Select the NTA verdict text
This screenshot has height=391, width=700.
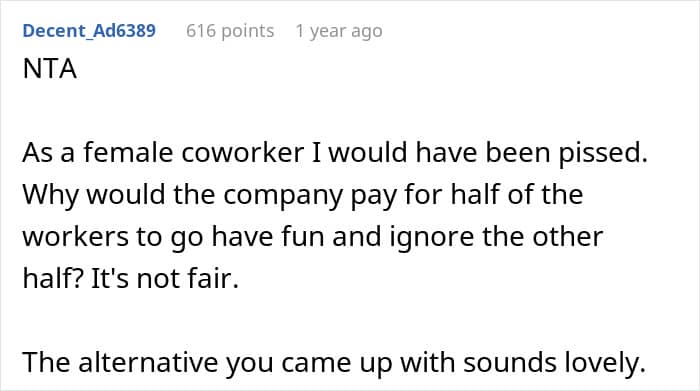pyautogui.click(x=50, y=69)
